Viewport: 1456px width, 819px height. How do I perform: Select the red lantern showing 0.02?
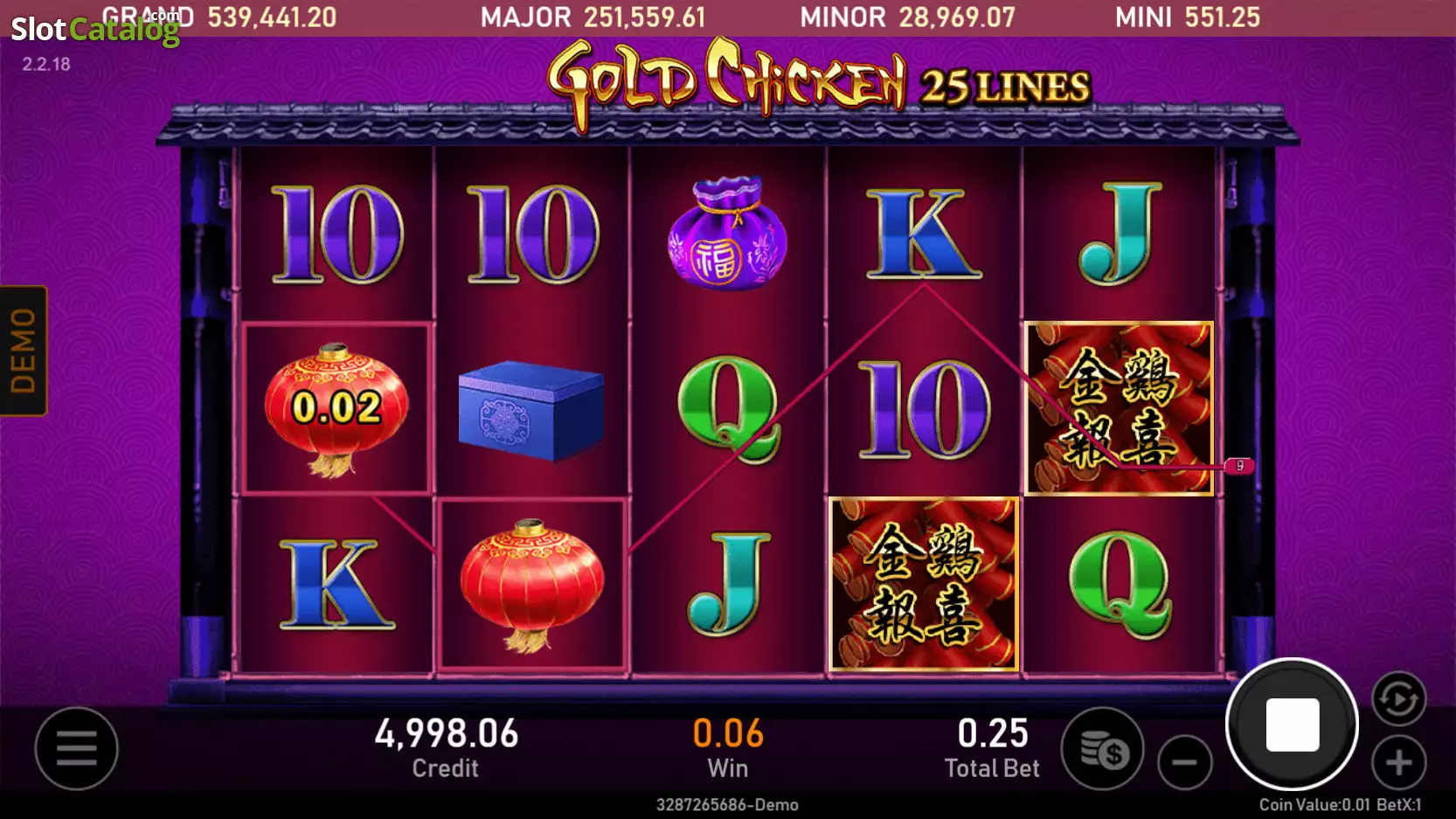pyautogui.click(x=336, y=408)
